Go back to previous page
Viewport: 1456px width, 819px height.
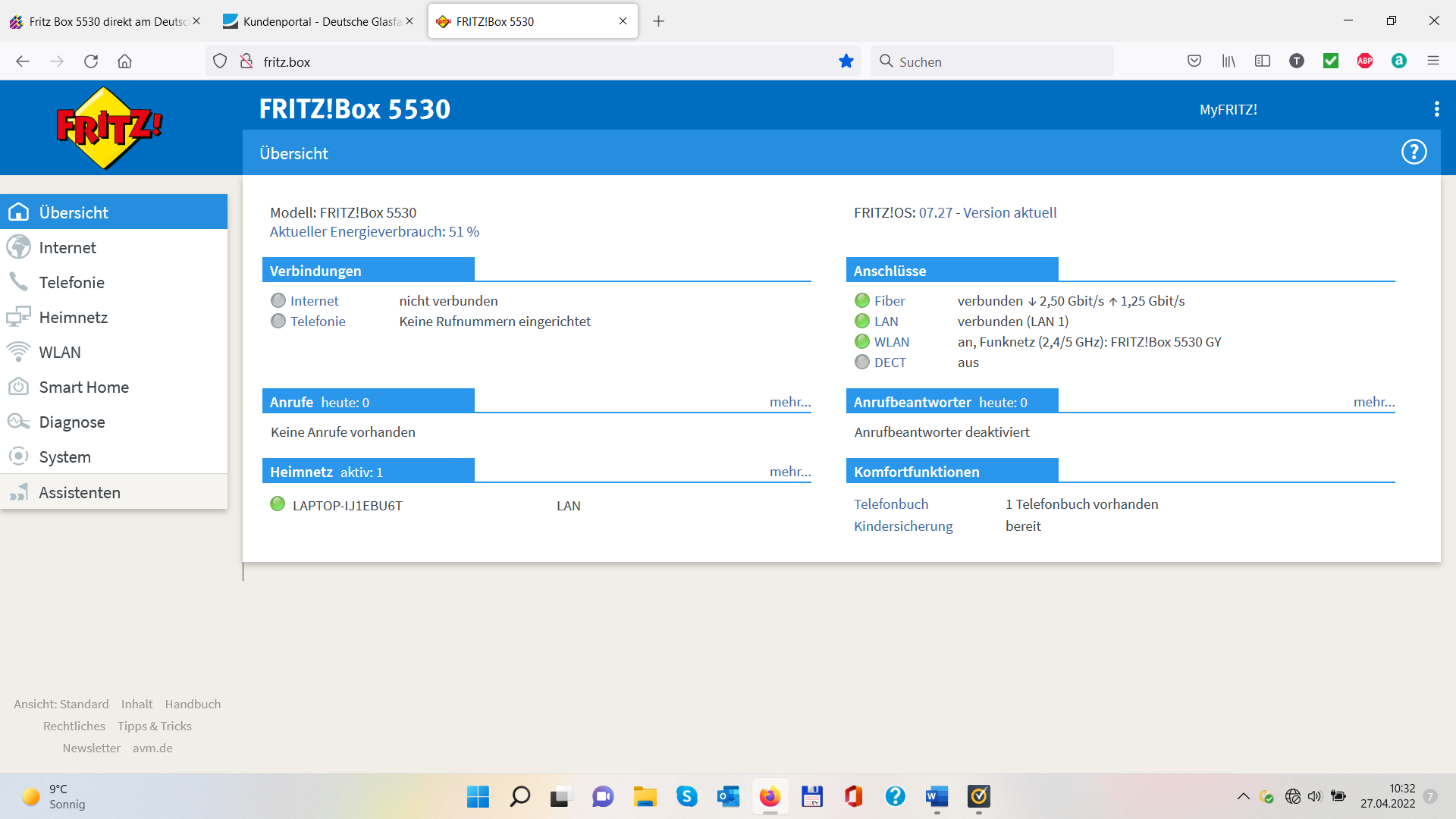coord(23,61)
